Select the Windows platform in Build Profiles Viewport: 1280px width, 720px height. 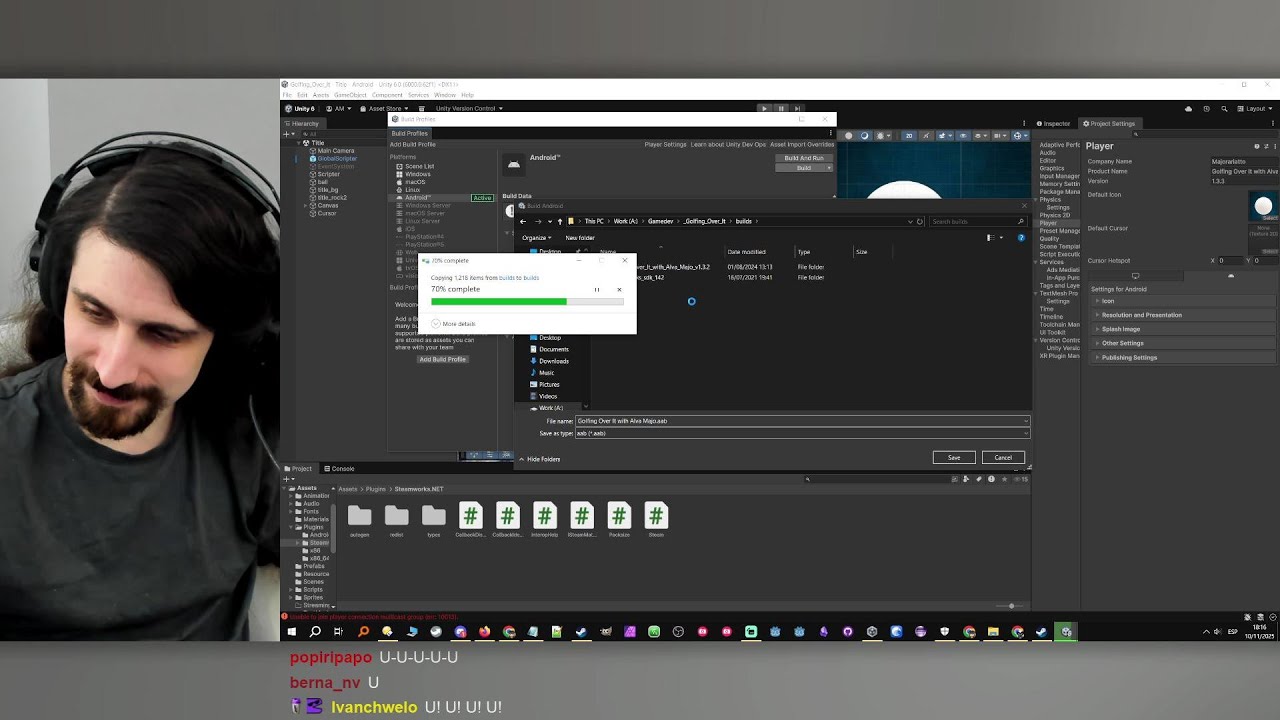pyautogui.click(x=418, y=174)
